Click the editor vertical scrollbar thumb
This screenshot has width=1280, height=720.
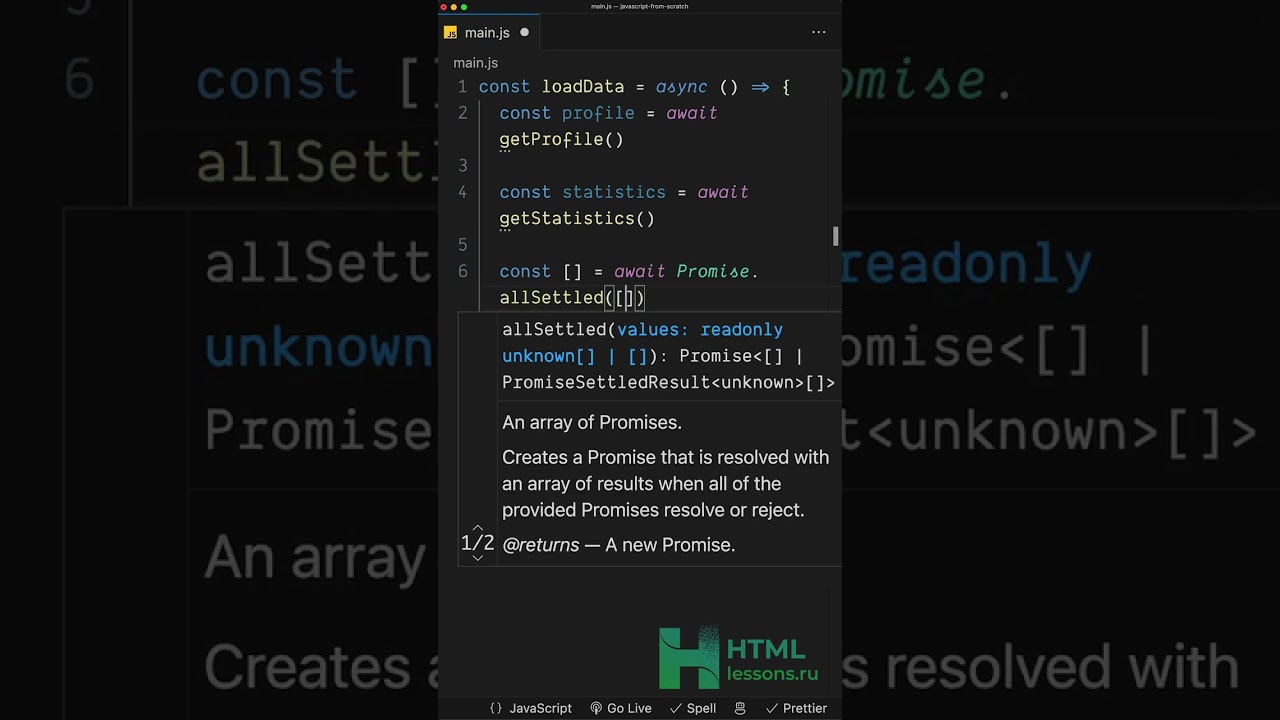(x=835, y=236)
